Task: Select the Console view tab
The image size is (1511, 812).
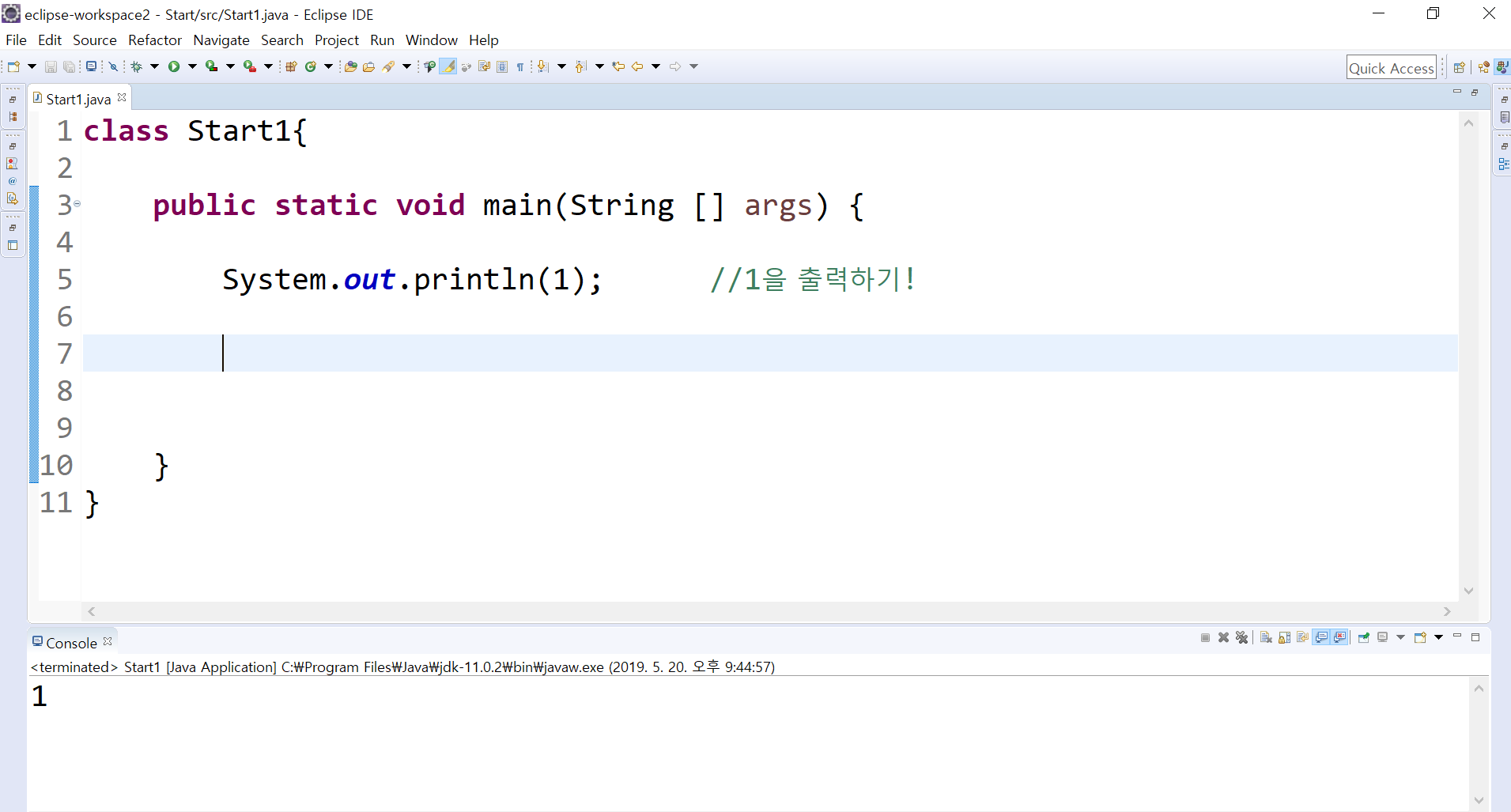Action: [x=71, y=643]
